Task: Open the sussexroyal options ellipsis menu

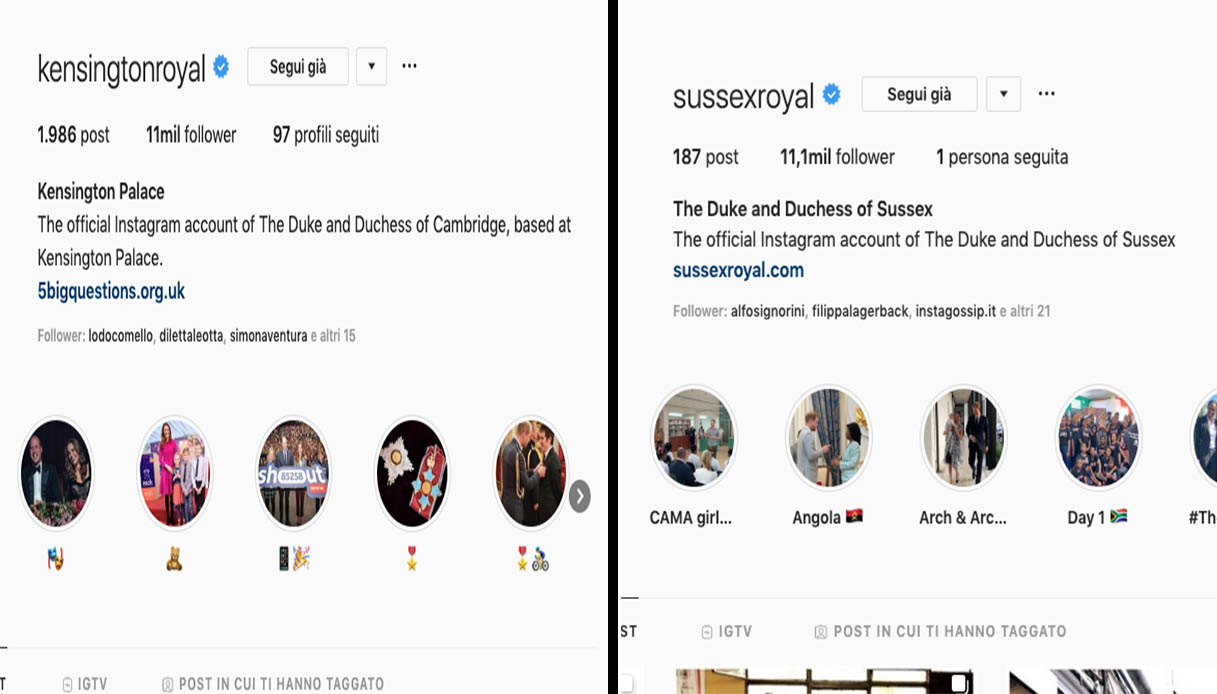Action: [x=1046, y=94]
